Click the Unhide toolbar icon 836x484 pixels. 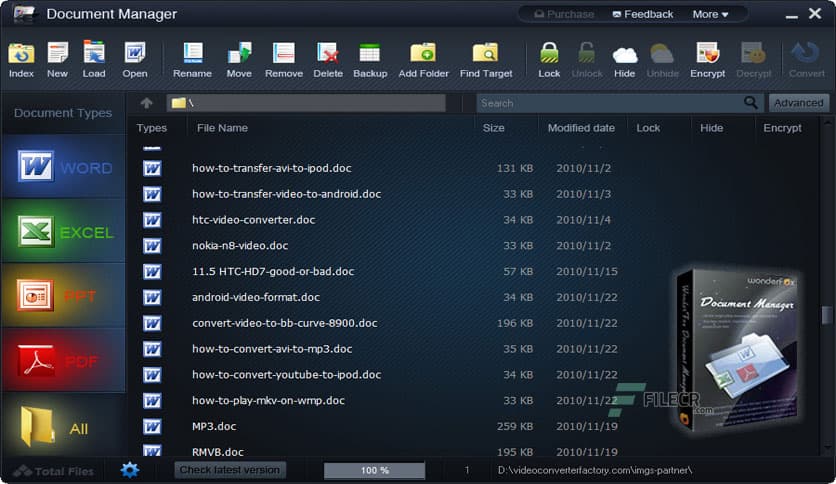click(x=662, y=54)
